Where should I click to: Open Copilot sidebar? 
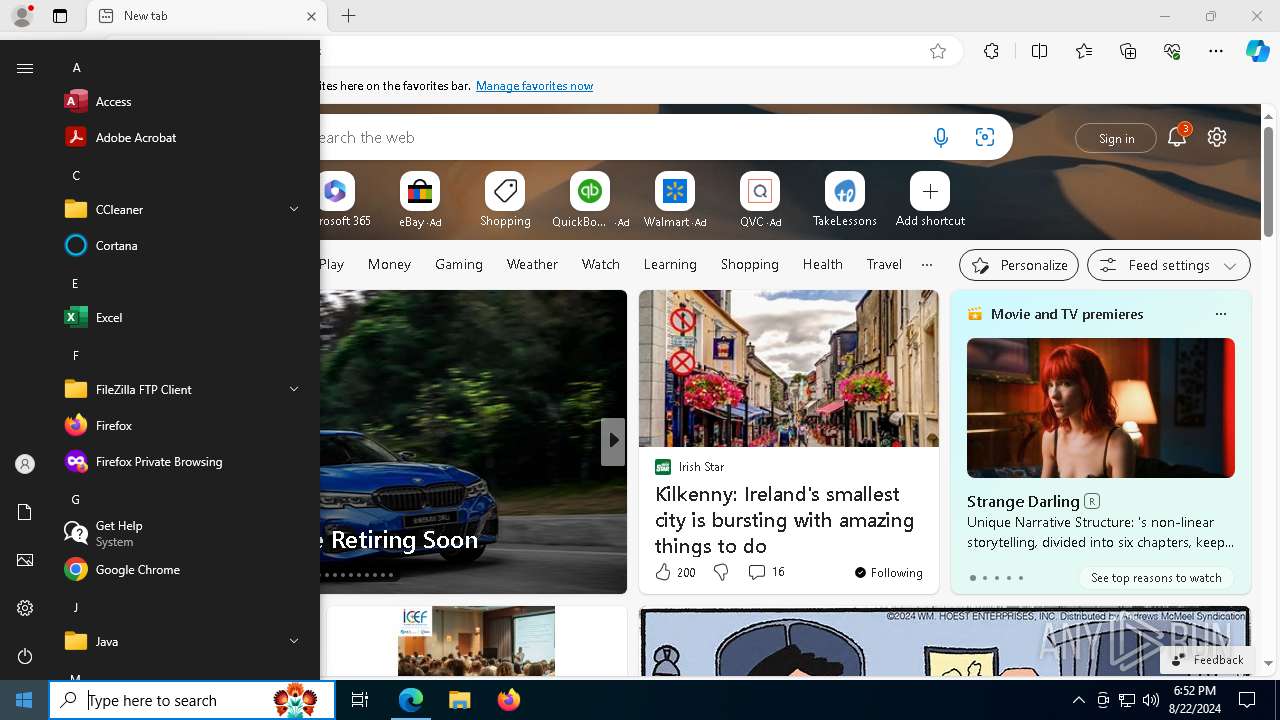point(1257,51)
